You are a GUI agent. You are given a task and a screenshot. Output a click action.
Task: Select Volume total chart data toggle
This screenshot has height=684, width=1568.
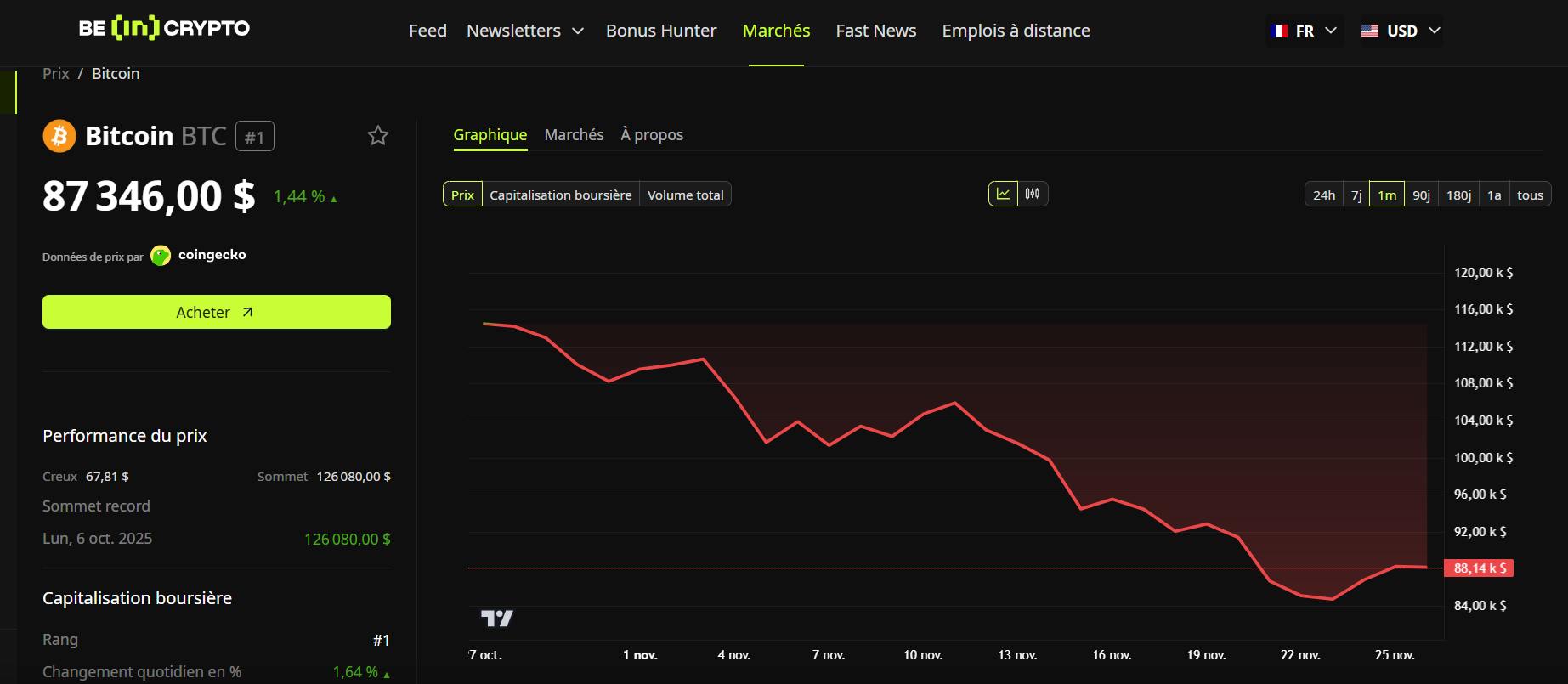(x=685, y=195)
